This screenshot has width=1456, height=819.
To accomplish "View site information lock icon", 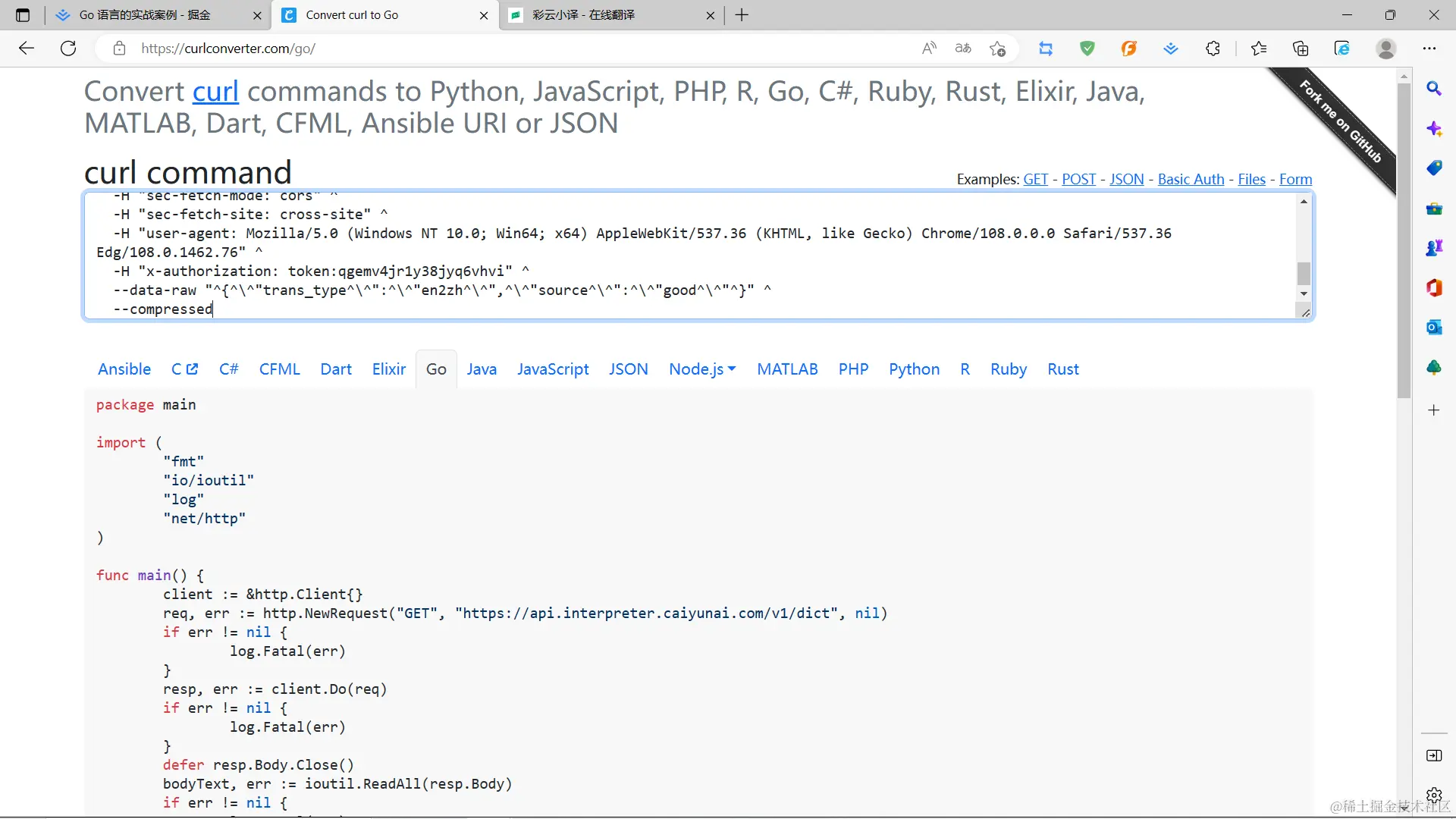I will point(119,49).
